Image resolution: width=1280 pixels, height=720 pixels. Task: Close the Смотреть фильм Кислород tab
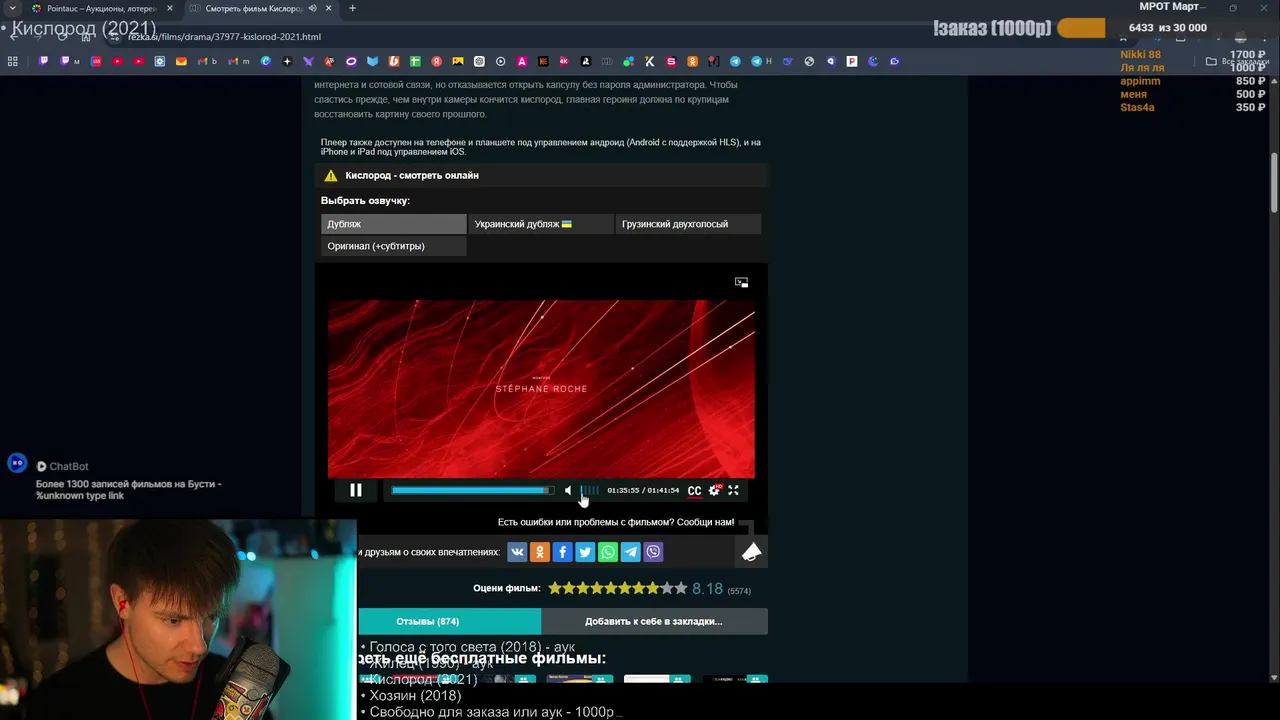point(328,8)
